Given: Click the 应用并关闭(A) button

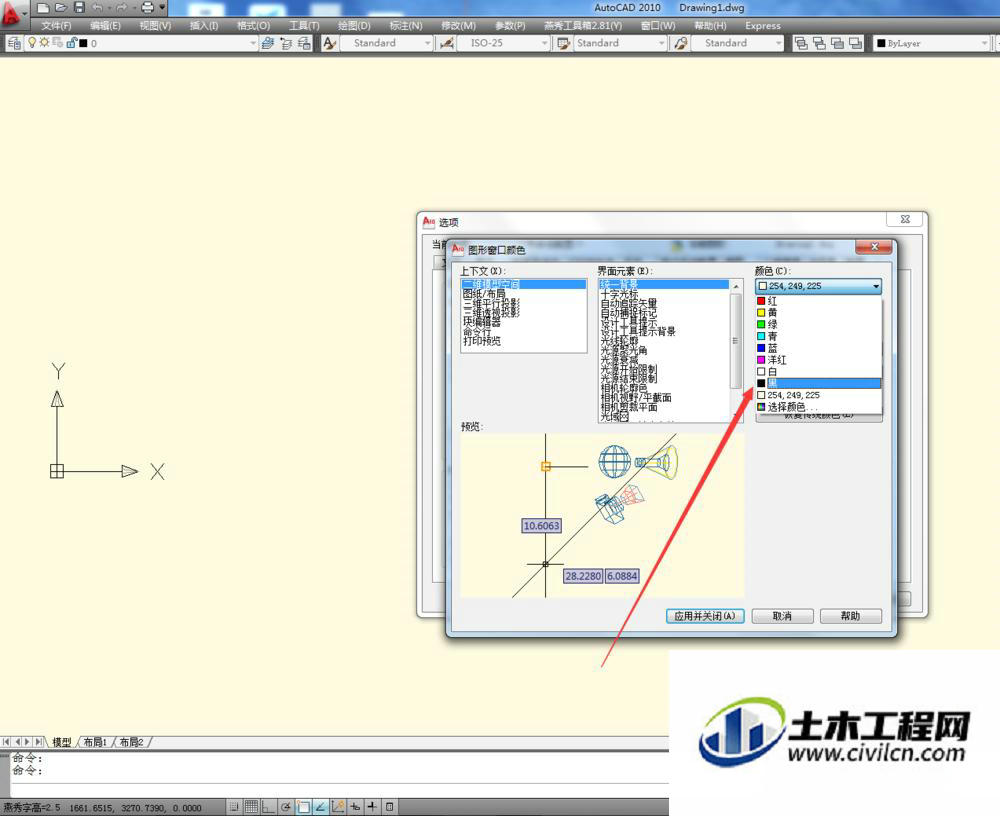Looking at the screenshot, I should pyautogui.click(x=705, y=616).
